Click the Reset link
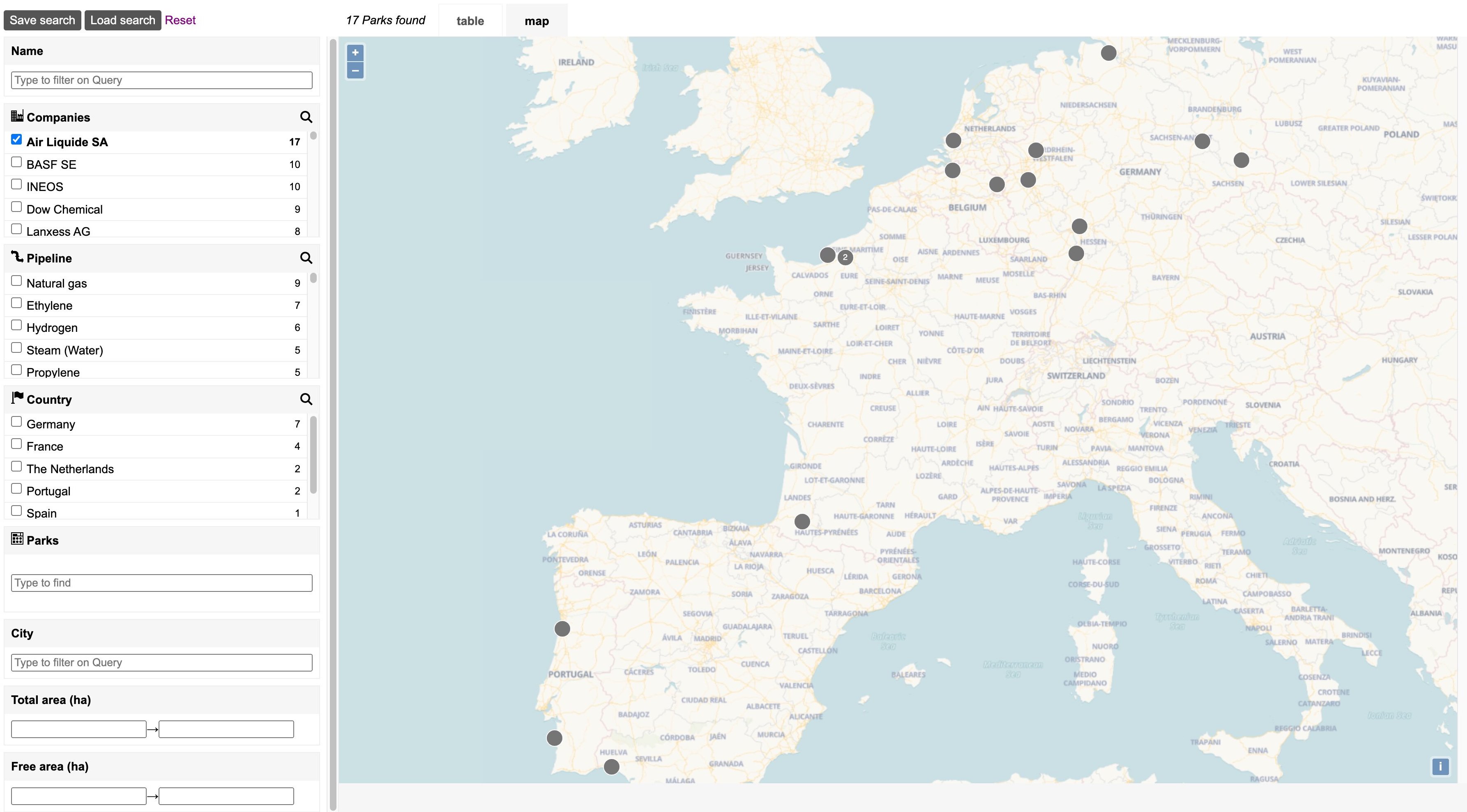Viewport: 1467px width, 812px height. click(x=180, y=20)
